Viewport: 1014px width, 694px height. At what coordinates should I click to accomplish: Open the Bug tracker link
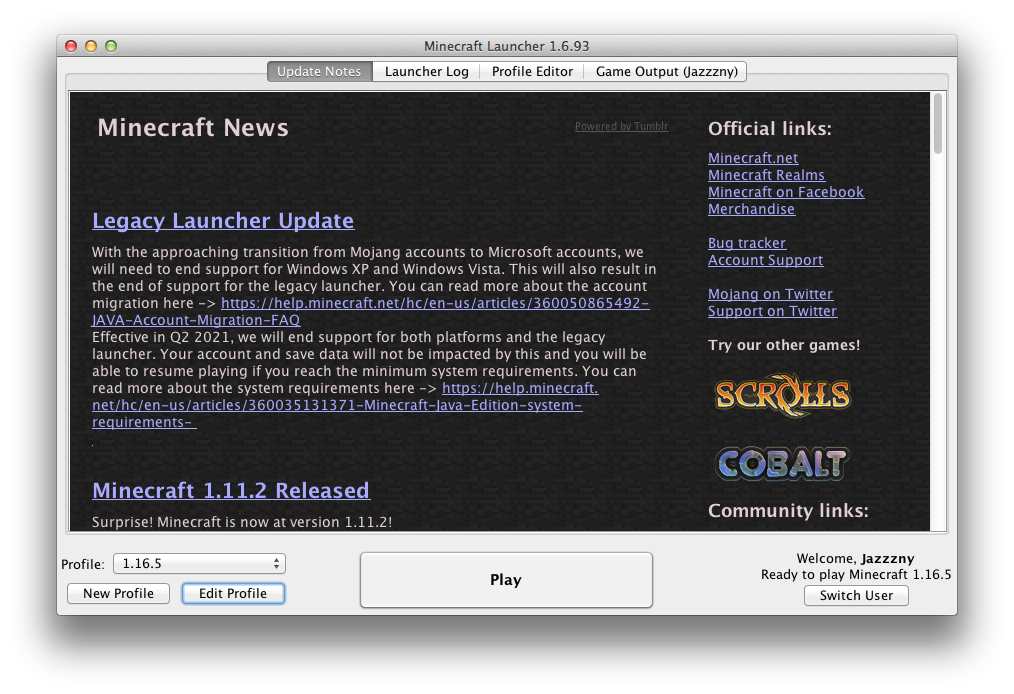tap(747, 243)
